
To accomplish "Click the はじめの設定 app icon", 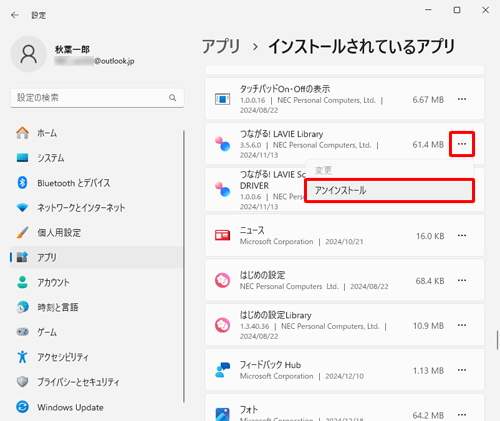I will (222, 280).
